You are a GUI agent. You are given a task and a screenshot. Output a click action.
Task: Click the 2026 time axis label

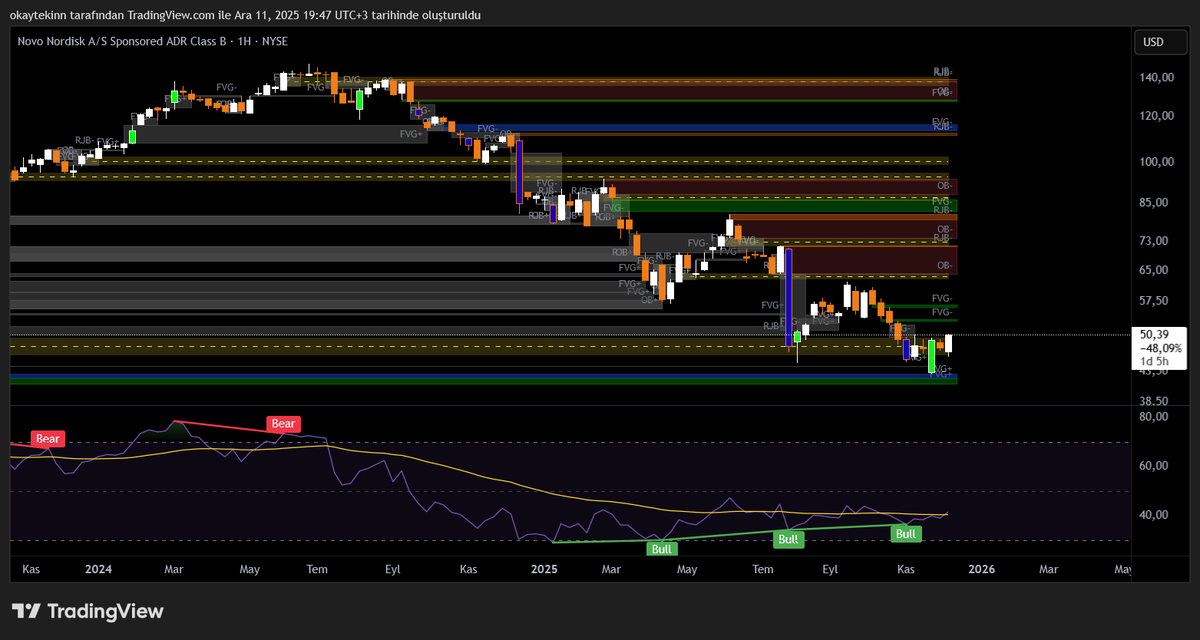pos(982,568)
